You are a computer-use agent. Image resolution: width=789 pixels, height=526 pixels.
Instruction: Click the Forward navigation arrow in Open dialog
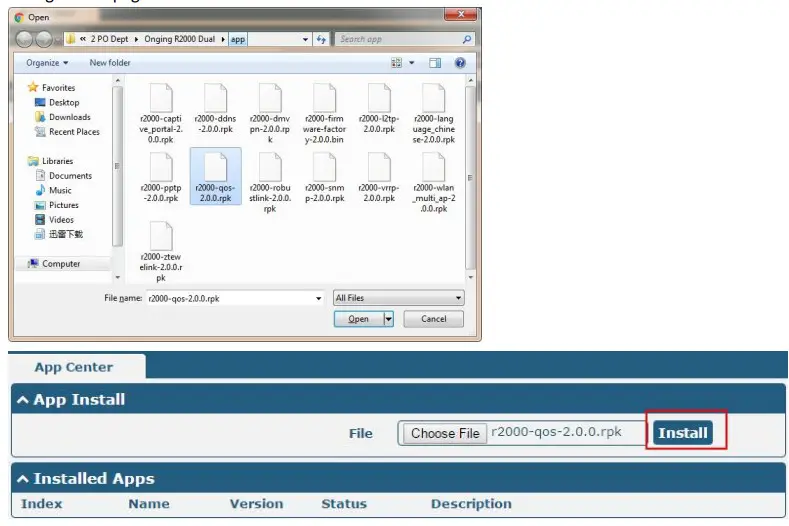click(x=44, y=39)
